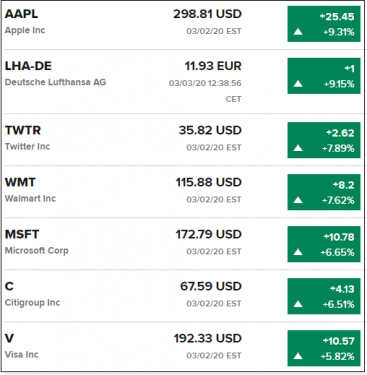The height and width of the screenshot is (375, 367).
Task: Click the MSFT ticker symbol
Action: (22, 234)
